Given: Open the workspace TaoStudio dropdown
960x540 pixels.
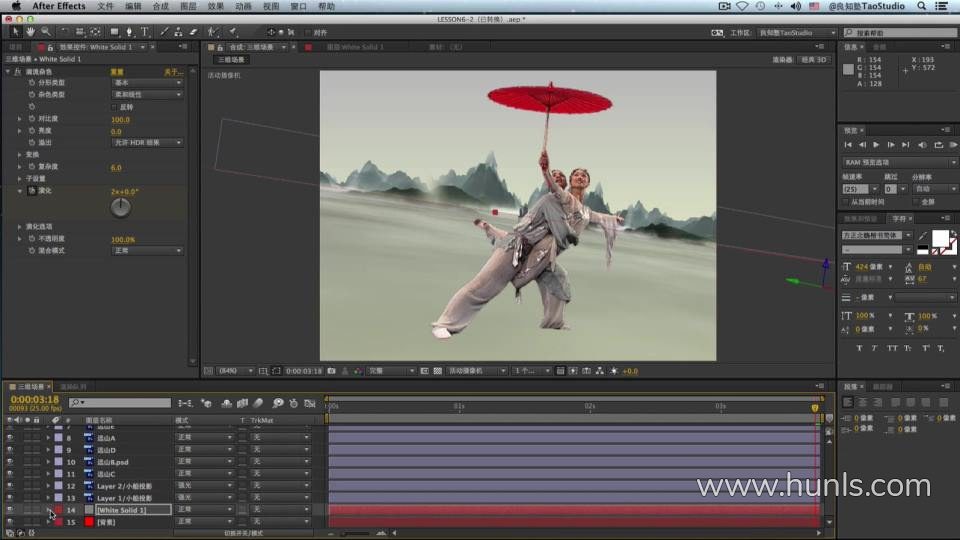Looking at the screenshot, I should click(797, 32).
